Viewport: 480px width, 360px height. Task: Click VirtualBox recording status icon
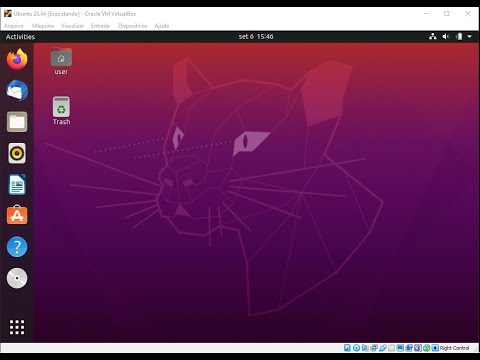[409, 348]
